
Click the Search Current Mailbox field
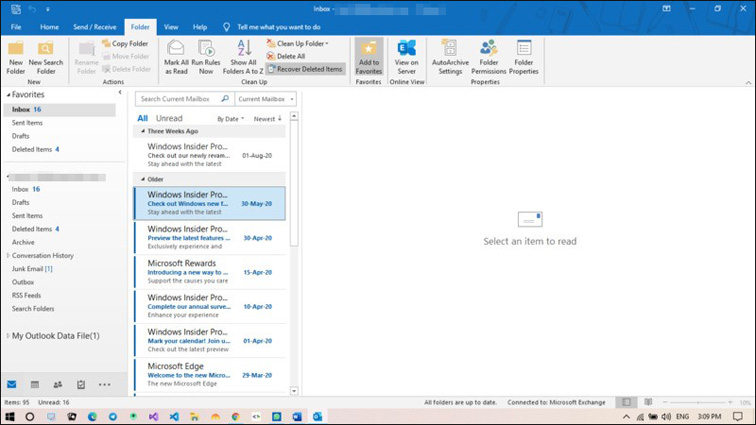(185, 99)
